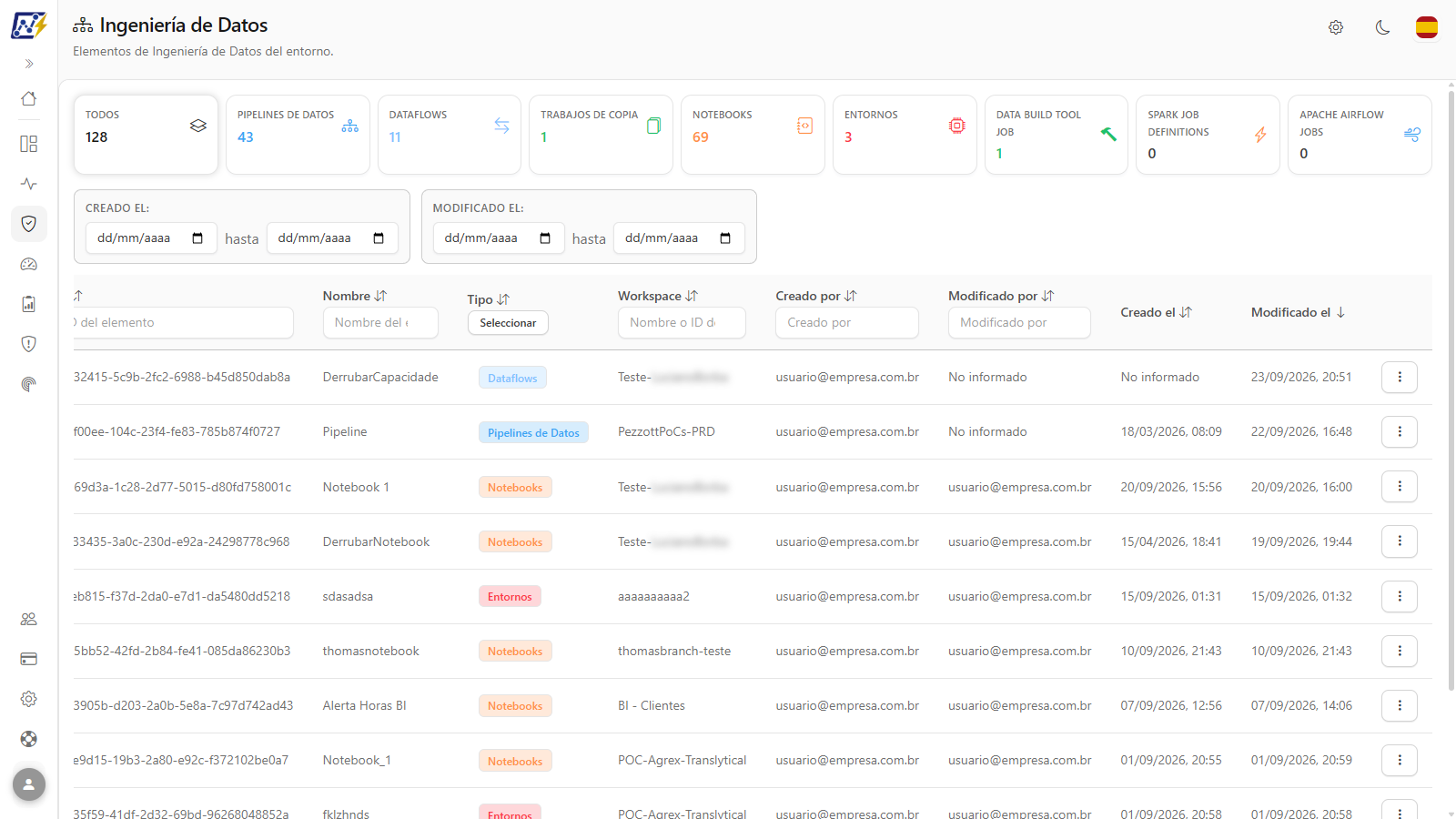Sort table by Nombre column

(x=355, y=296)
